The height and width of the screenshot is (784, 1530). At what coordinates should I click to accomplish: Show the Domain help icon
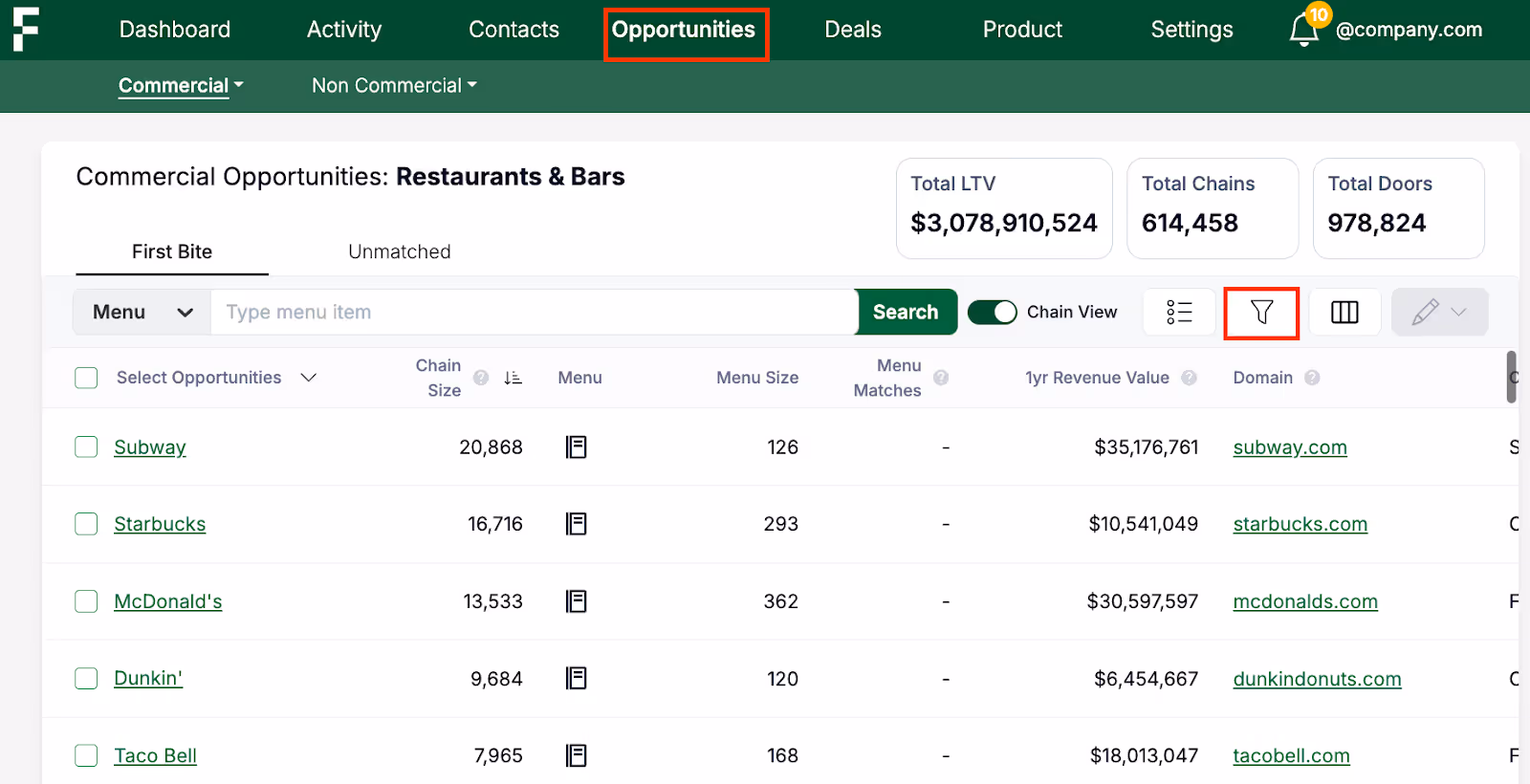pyautogui.click(x=1312, y=378)
